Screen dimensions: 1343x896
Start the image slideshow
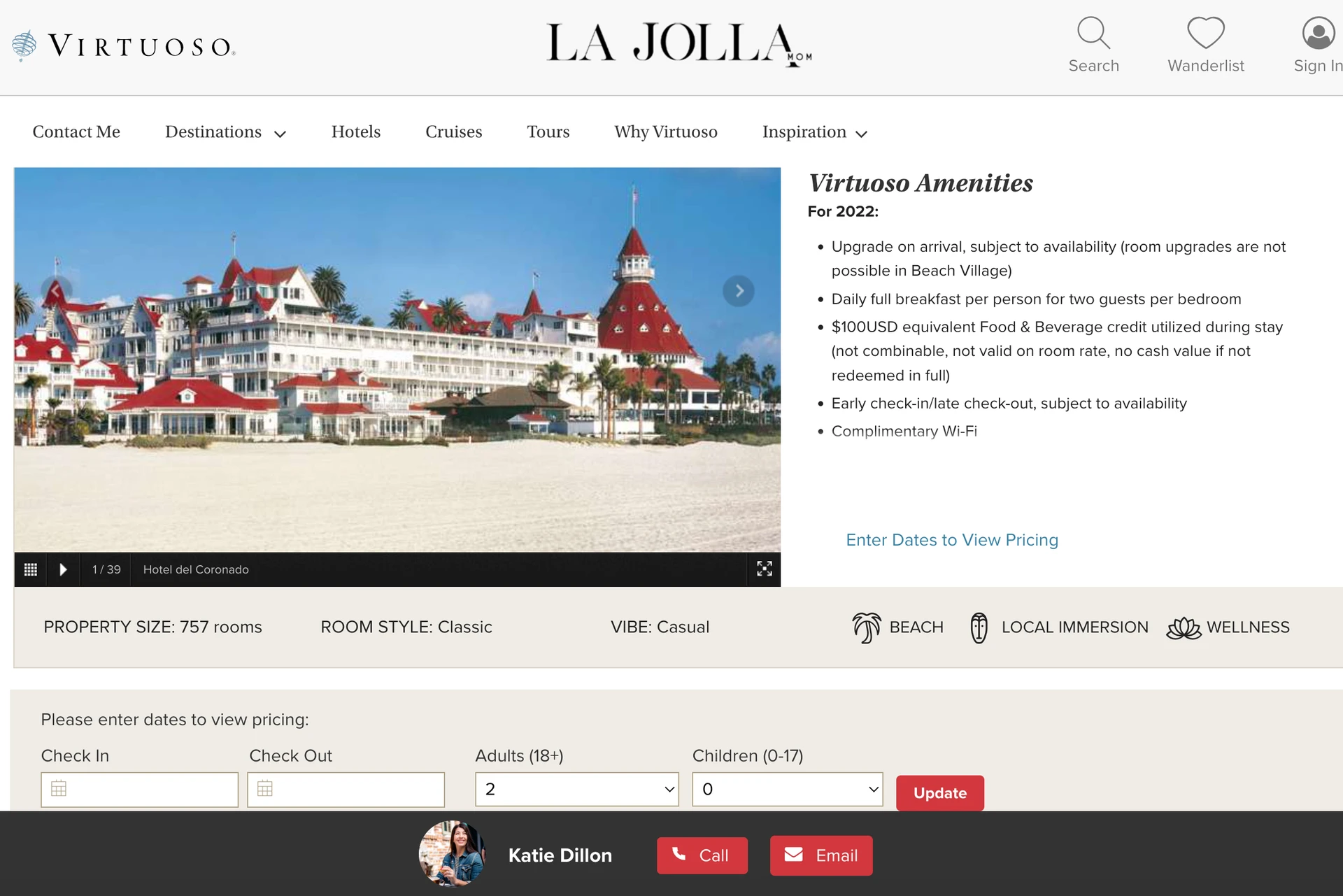pos(63,569)
